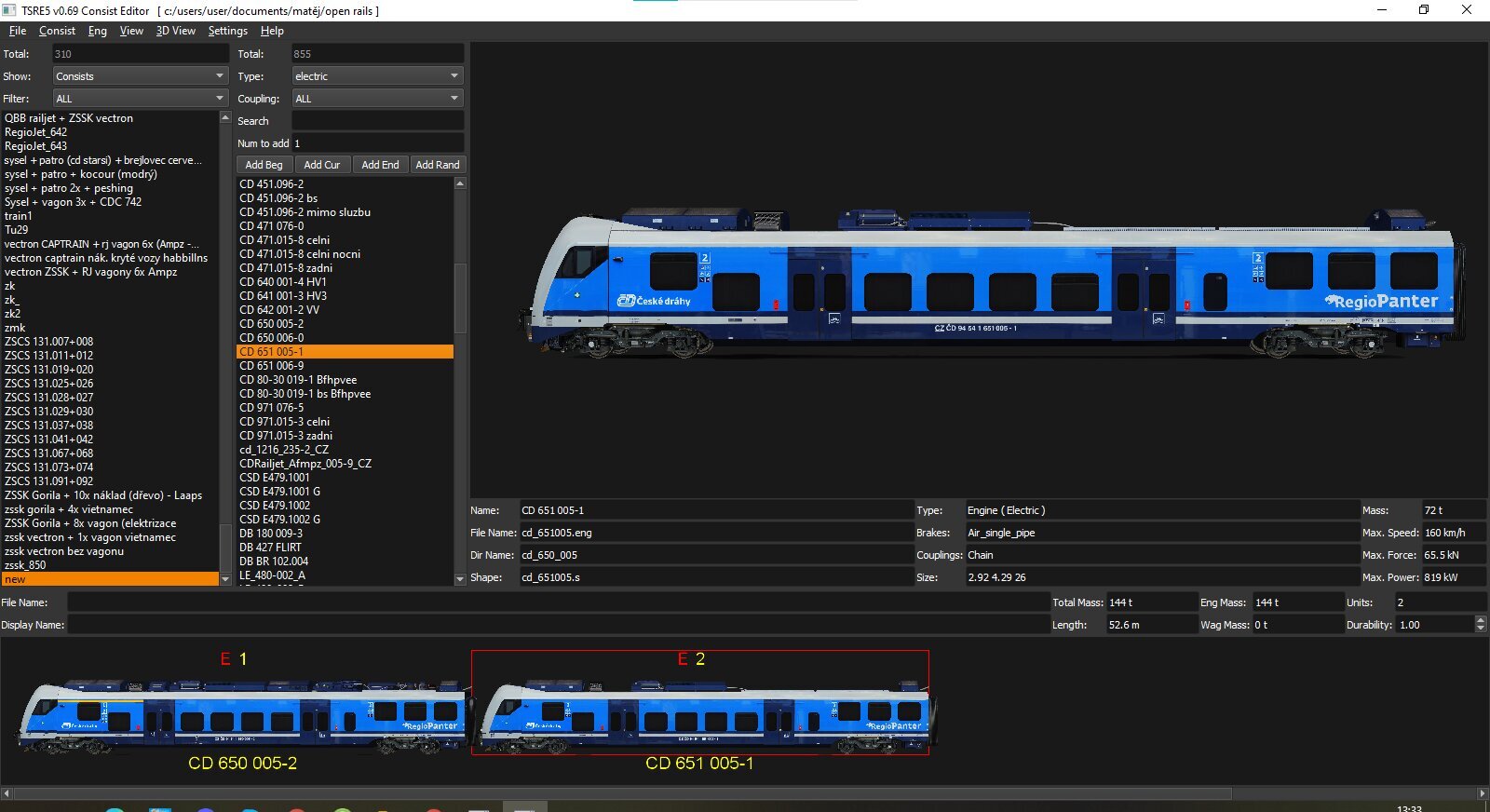Select engine 'CD 471 076-0'
This screenshot has width=1490, height=812.
coord(345,226)
